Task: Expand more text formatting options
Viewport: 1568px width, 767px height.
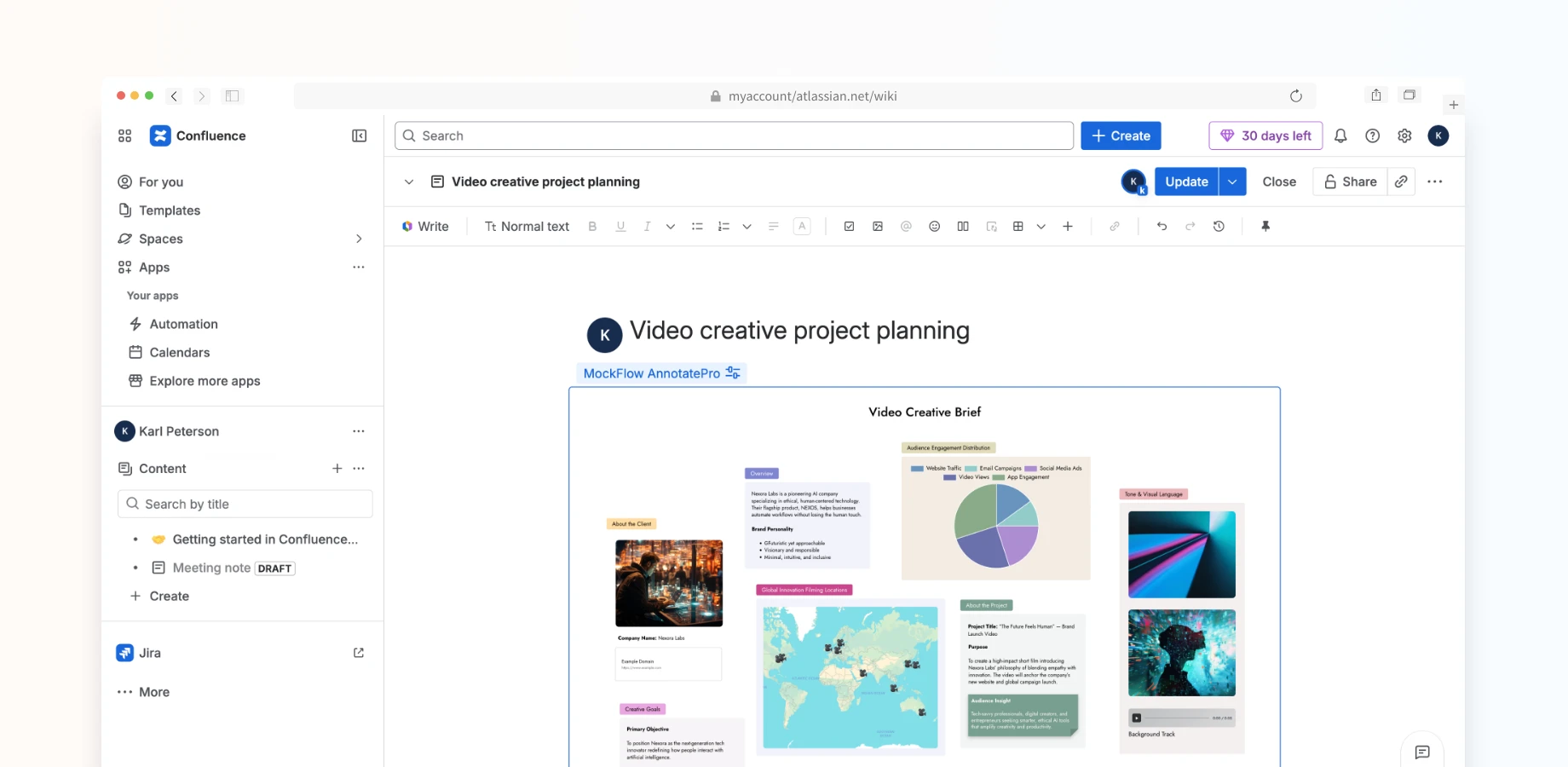Action: (671, 227)
